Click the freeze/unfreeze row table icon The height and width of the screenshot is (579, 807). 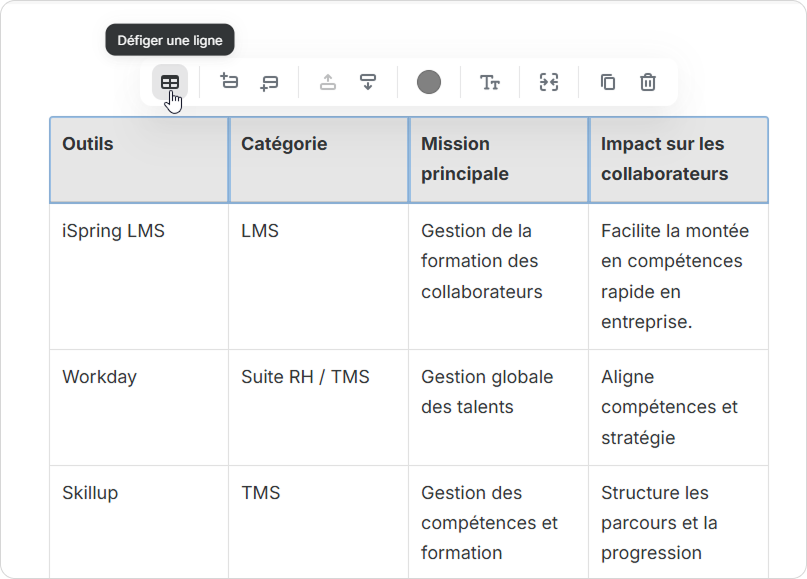pyautogui.click(x=170, y=82)
